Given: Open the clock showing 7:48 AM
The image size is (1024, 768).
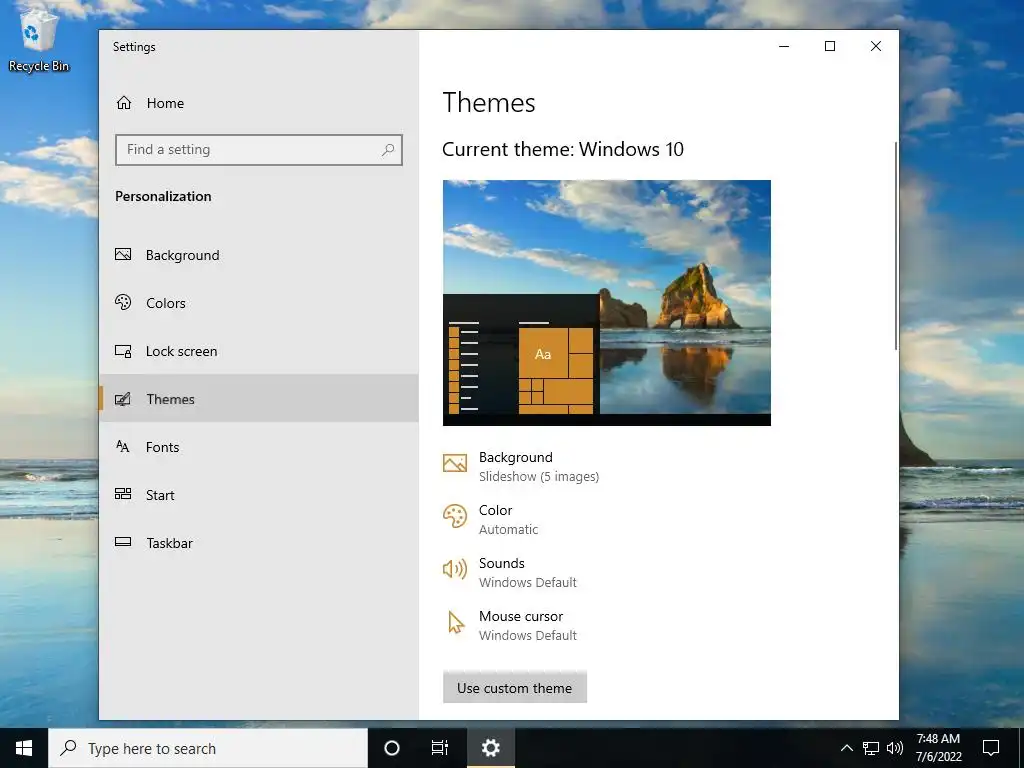Looking at the screenshot, I should click(938, 748).
